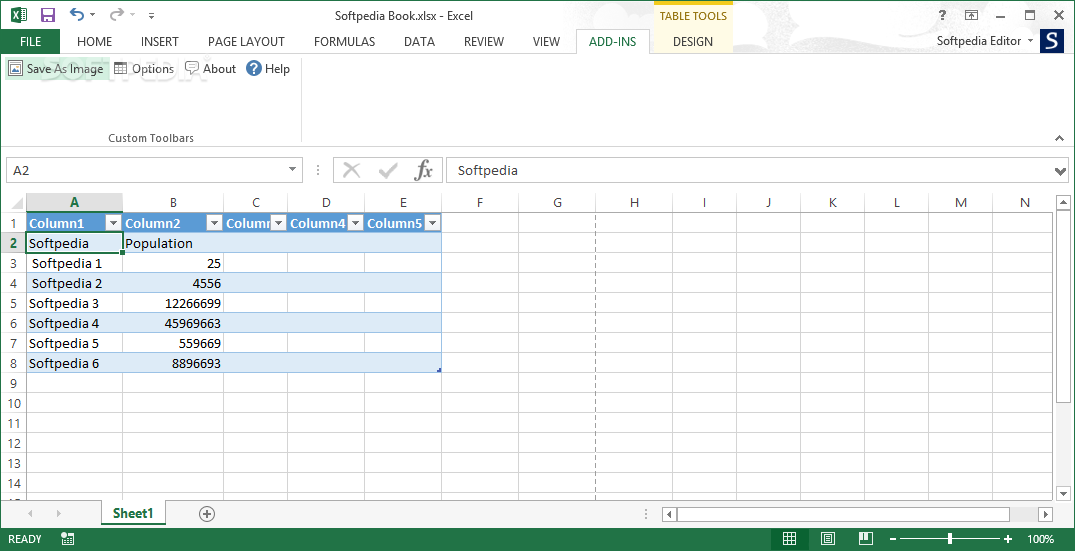Click the formula bar containing Softpedia
The width and height of the screenshot is (1075, 551).
coord(749,171)
